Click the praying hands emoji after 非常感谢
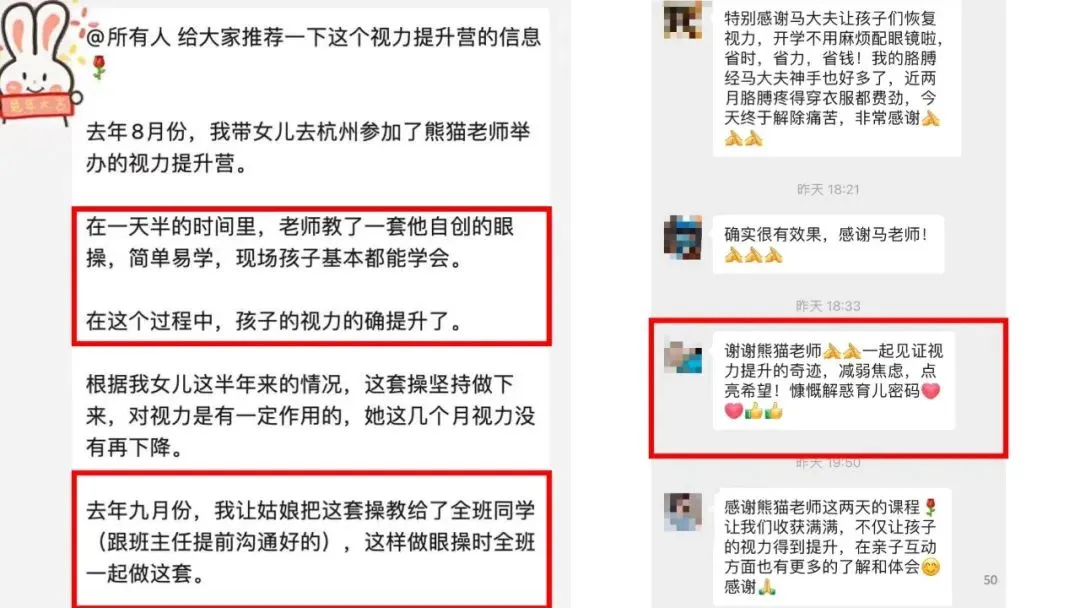 pos(931,118)
